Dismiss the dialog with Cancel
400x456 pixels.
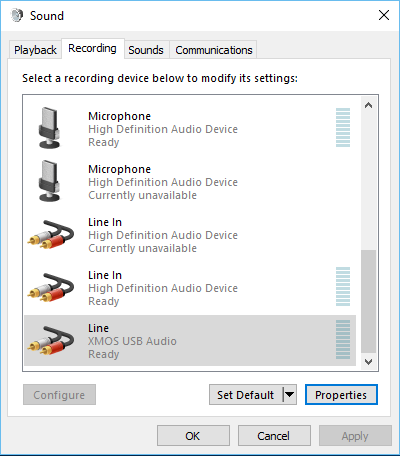click(274, 435)
